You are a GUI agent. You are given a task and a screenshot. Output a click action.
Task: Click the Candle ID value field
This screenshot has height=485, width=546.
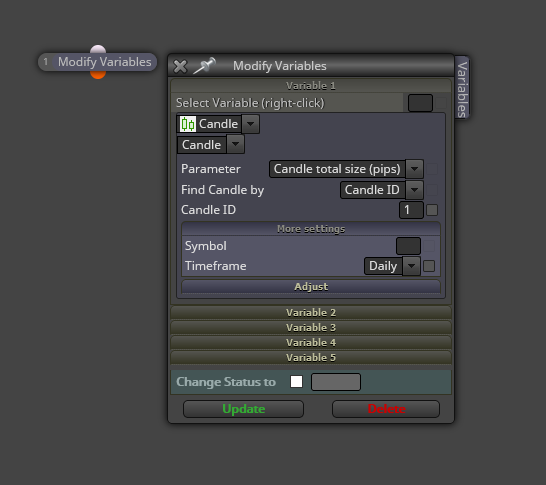(411, 210)
